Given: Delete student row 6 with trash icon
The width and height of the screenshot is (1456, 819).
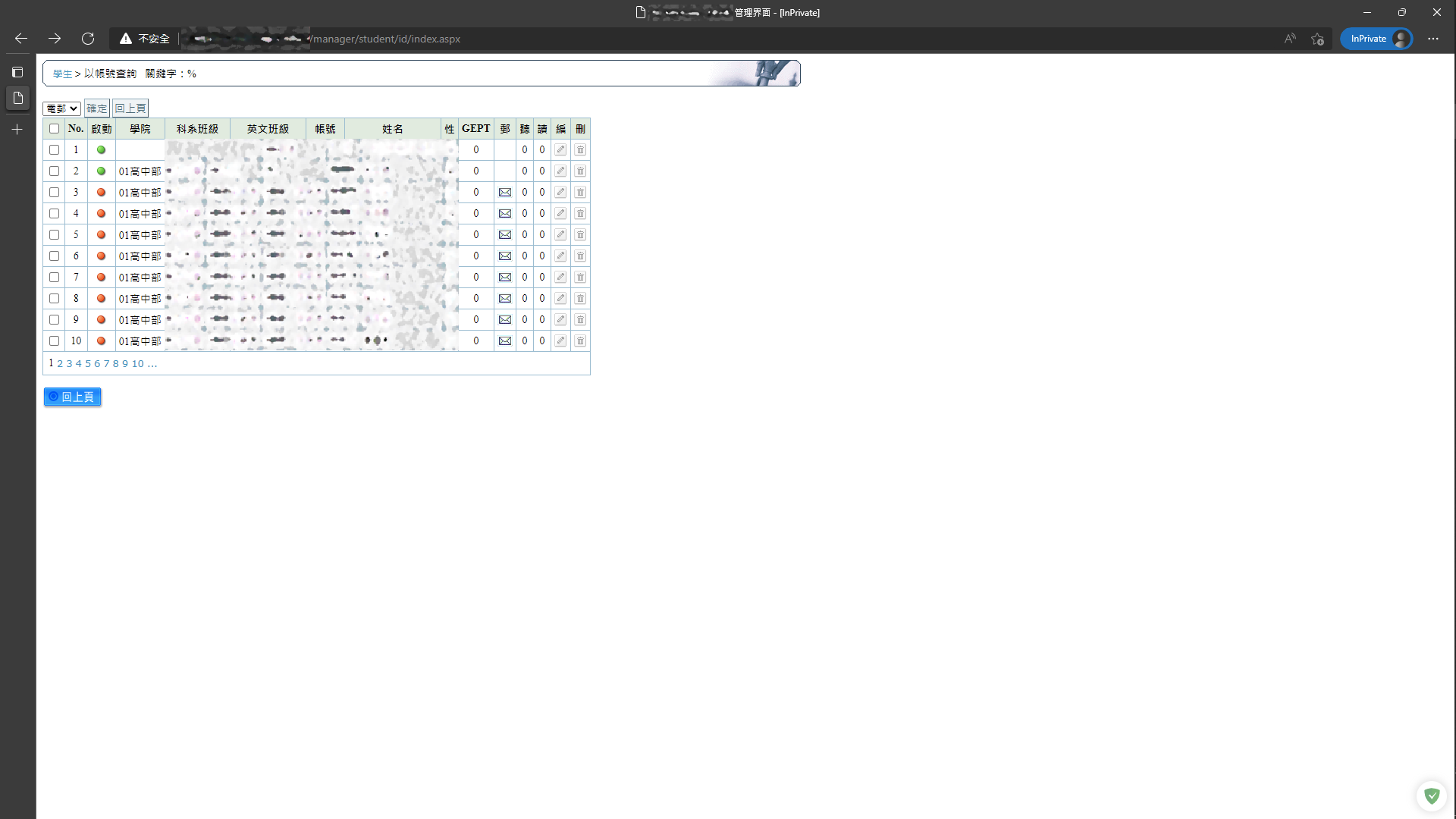Looking at the screenshot, I should click(580, 256).
